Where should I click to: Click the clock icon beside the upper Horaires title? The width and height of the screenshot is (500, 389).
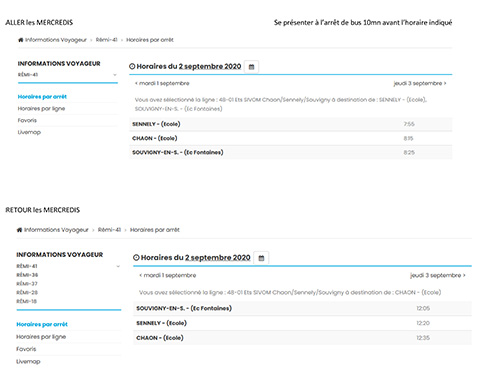click(x=132, y=66)
